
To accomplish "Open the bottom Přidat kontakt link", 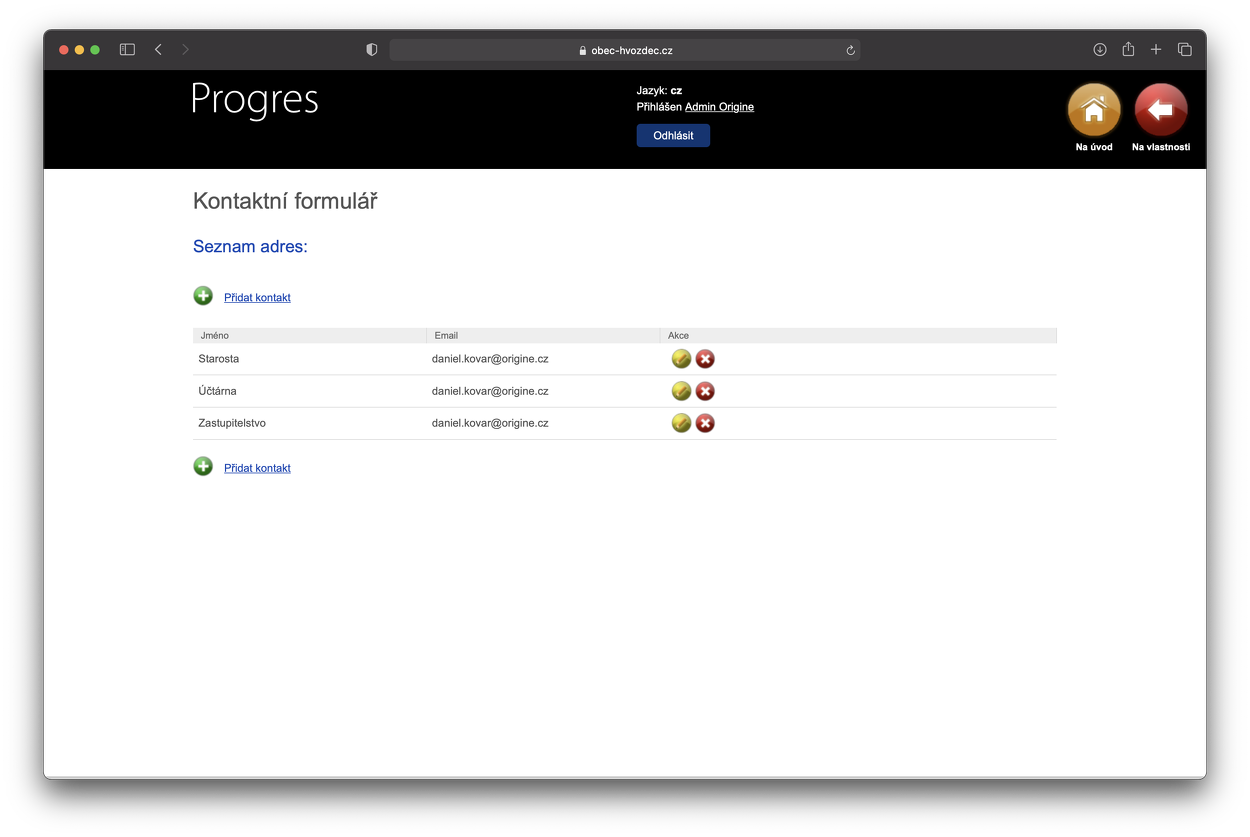I will coord(257,468).
